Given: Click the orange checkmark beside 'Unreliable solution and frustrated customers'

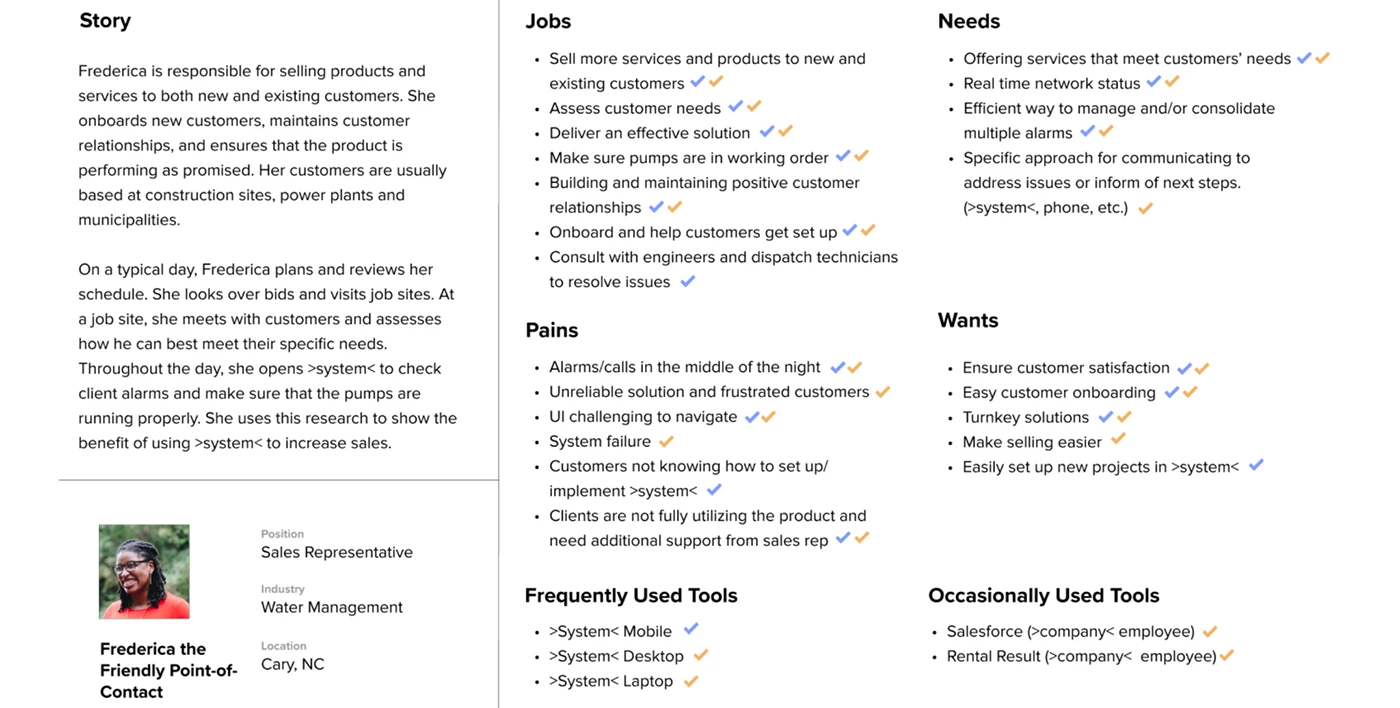Looking at the screenshot, I should point(882,391).
